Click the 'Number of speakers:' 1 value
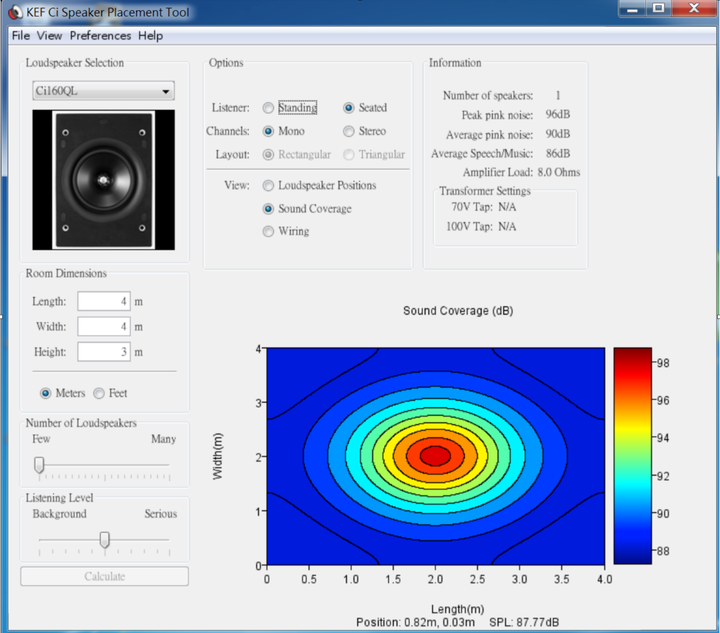Viewport: 720px width, 633px height. [558, 96]
